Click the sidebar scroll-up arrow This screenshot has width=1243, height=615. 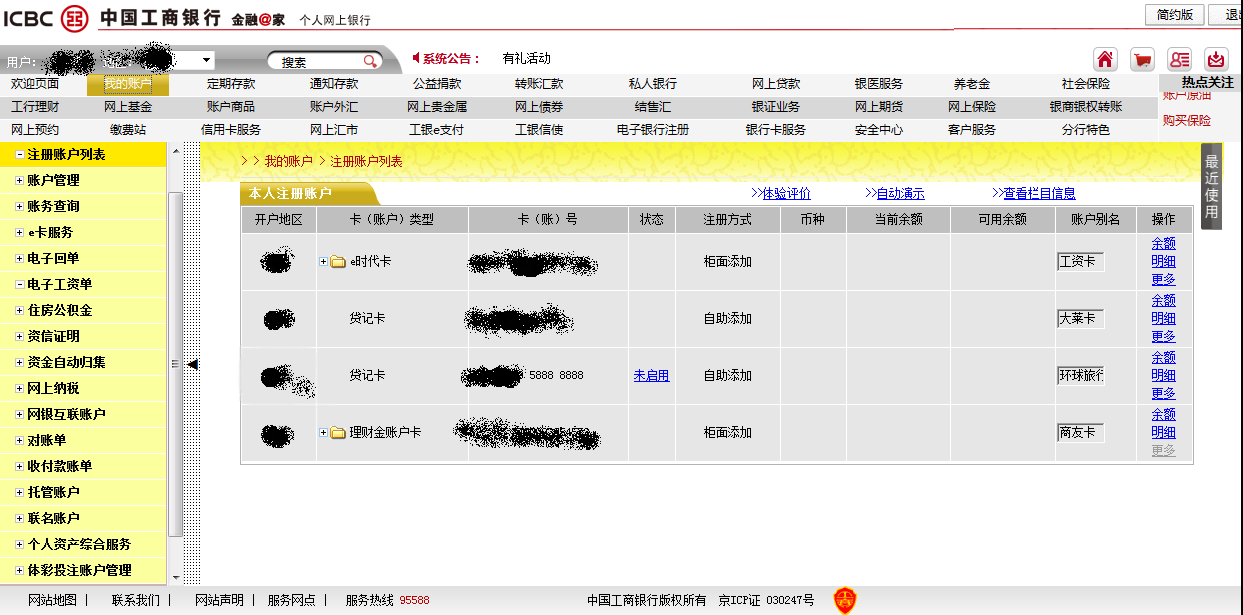point(176,150)
